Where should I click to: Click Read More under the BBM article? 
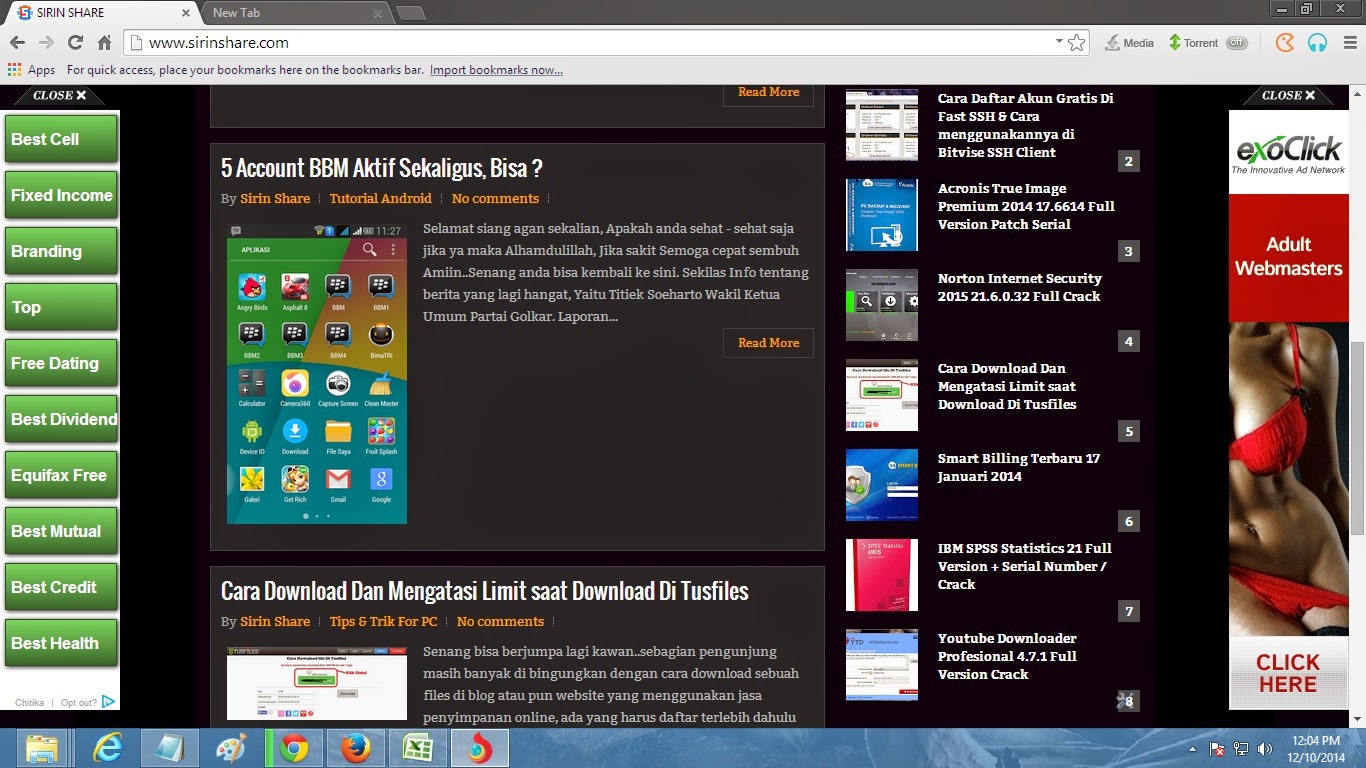pos(768,343)
